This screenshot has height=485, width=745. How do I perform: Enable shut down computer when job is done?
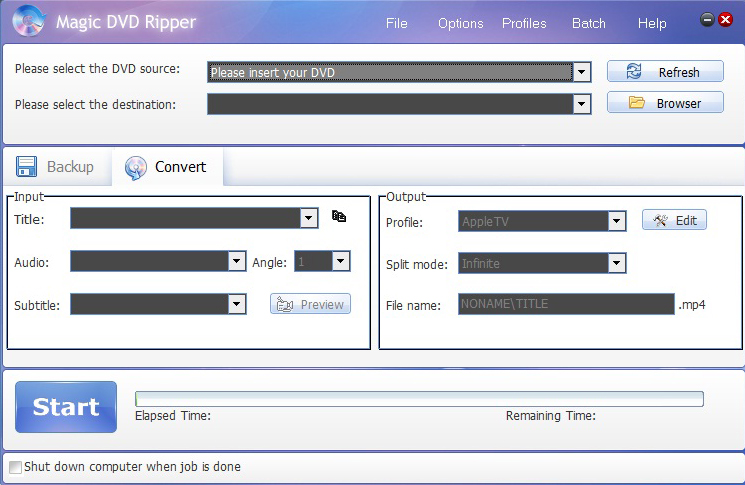(16, 467)
